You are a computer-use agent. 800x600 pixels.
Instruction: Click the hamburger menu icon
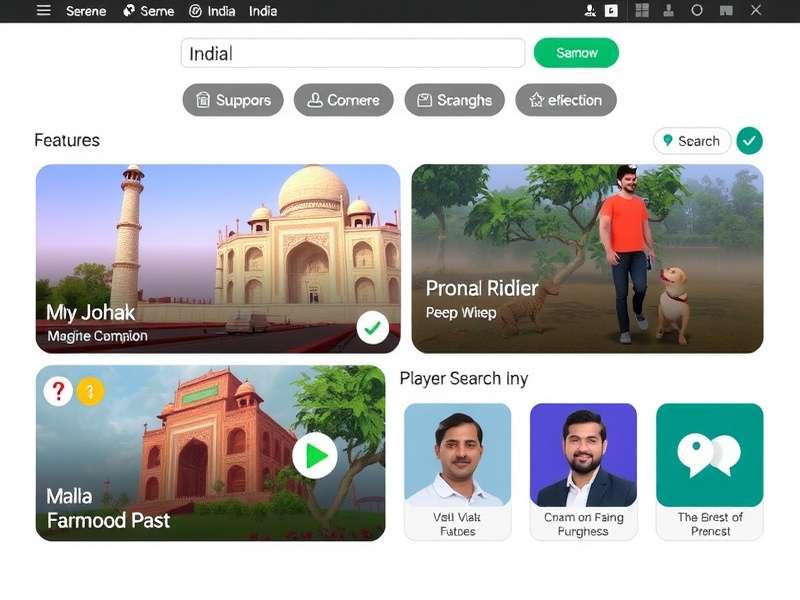click(x=42, y=11)
